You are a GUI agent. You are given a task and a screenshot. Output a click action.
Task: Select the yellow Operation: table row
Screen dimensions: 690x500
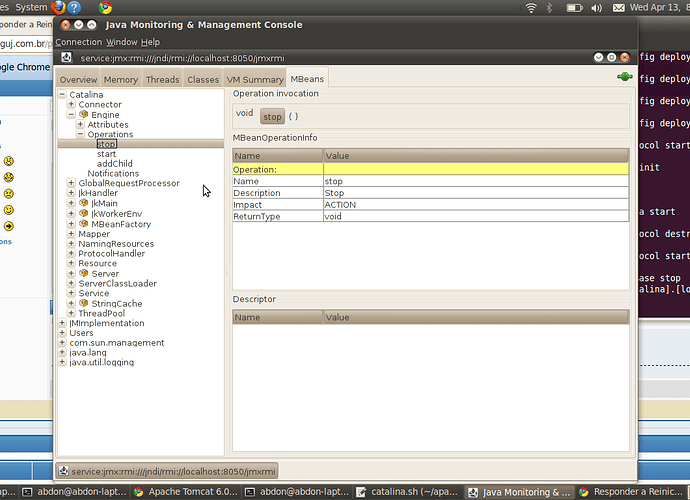coord(431,169)
